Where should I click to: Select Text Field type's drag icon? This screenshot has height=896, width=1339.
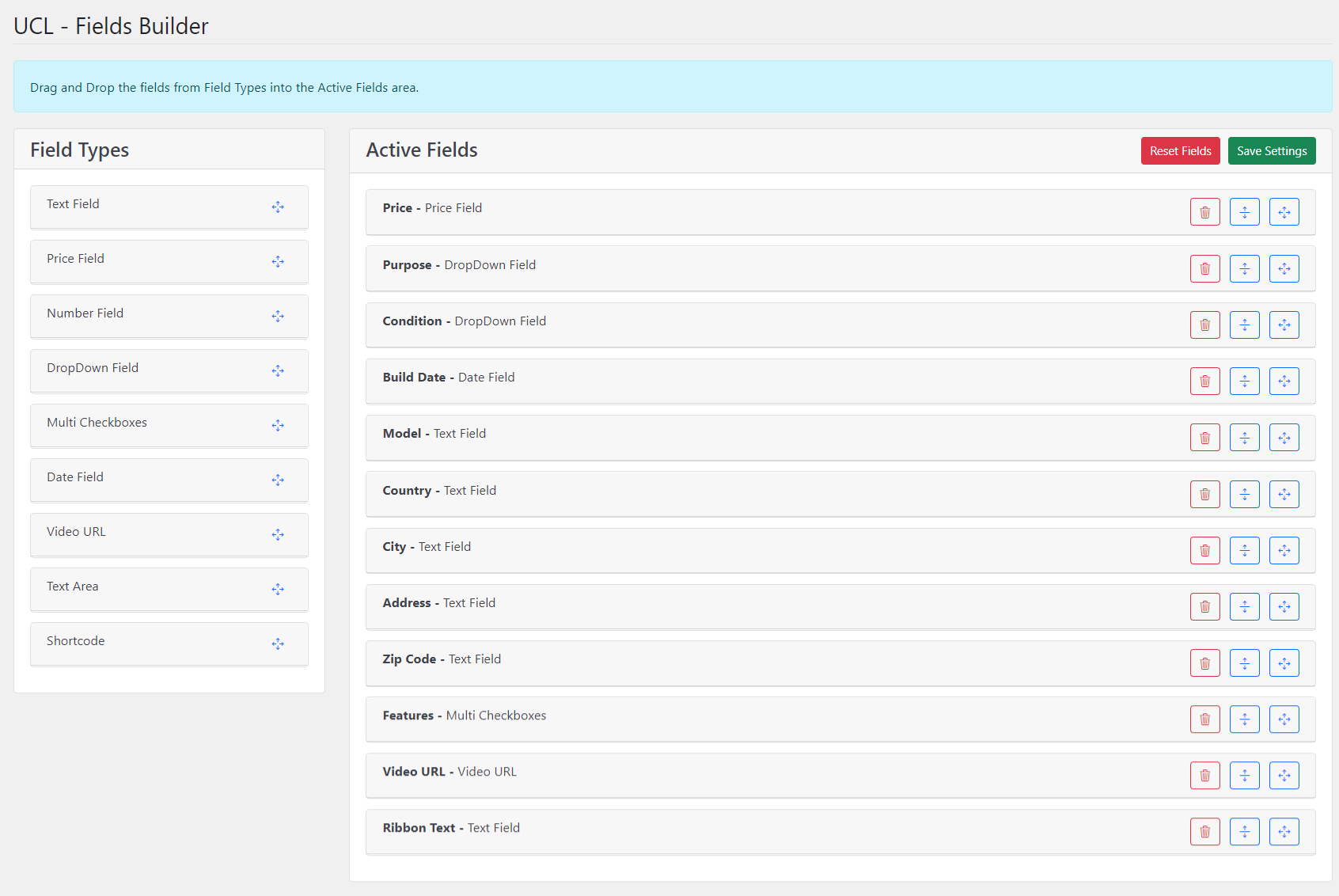[x=278, y=207]
